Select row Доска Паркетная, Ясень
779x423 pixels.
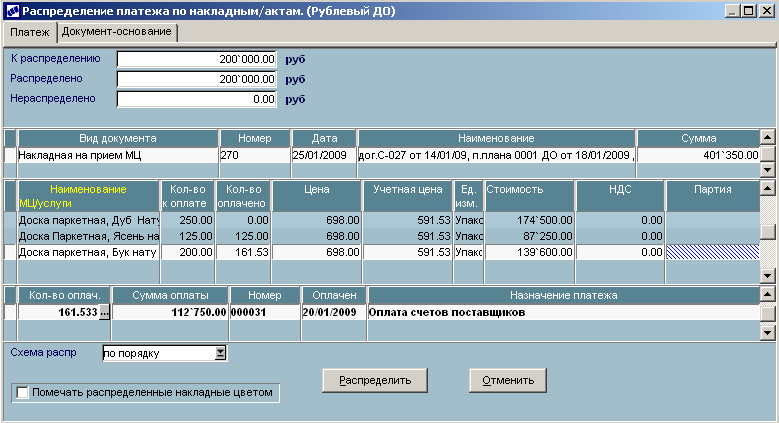pyautogui.click(x=382, y=236)
